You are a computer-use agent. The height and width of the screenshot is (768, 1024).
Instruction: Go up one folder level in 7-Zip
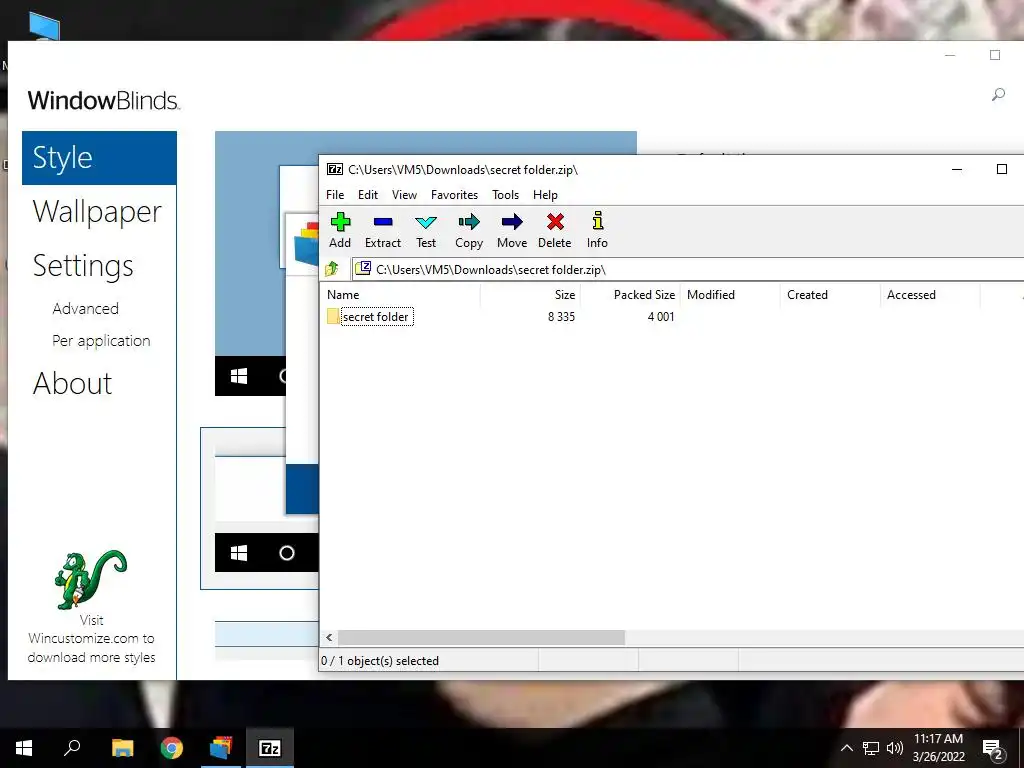(x=332, y=268)
